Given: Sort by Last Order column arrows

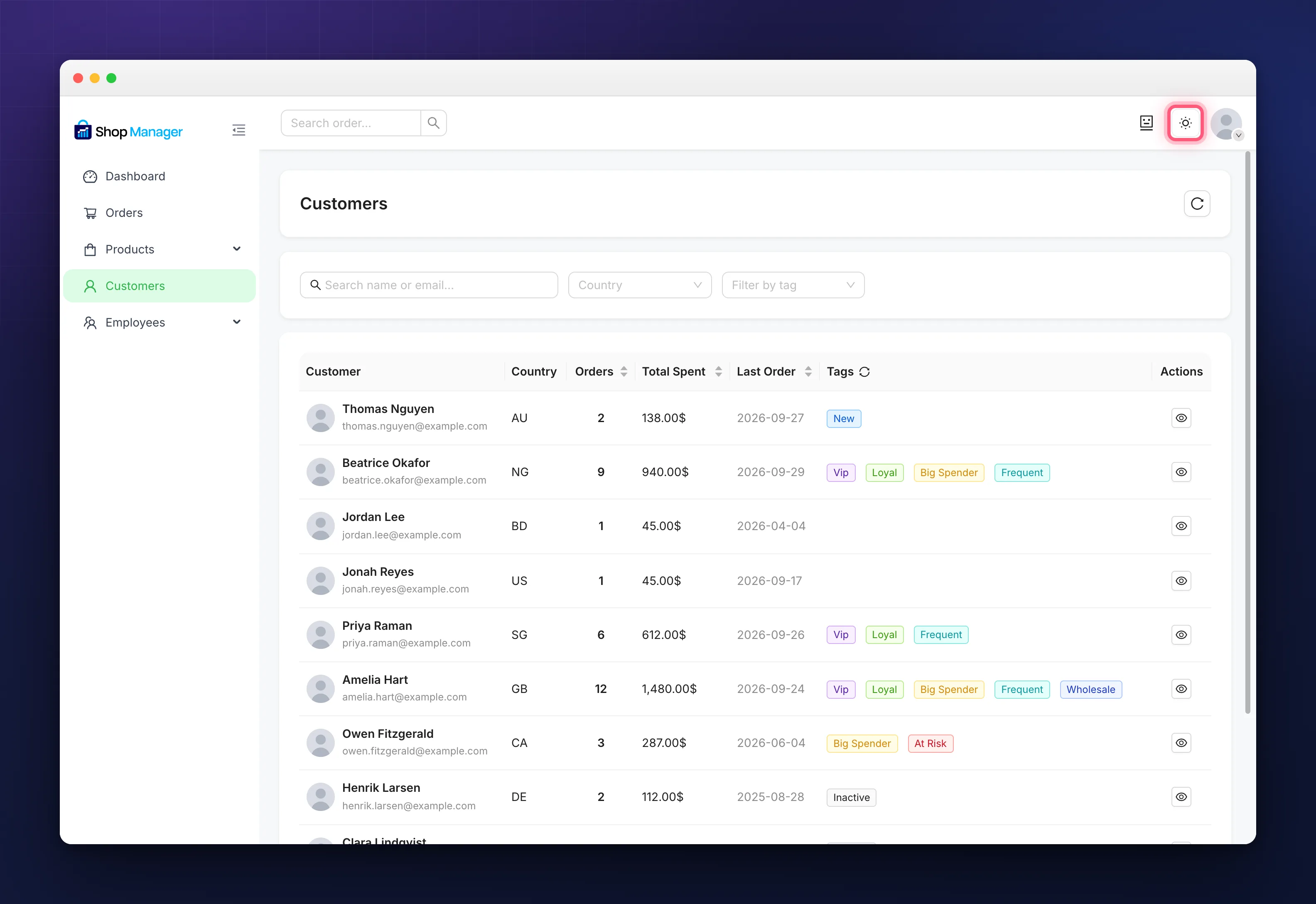Looking at the screenshot, I should tap(808, 371).
